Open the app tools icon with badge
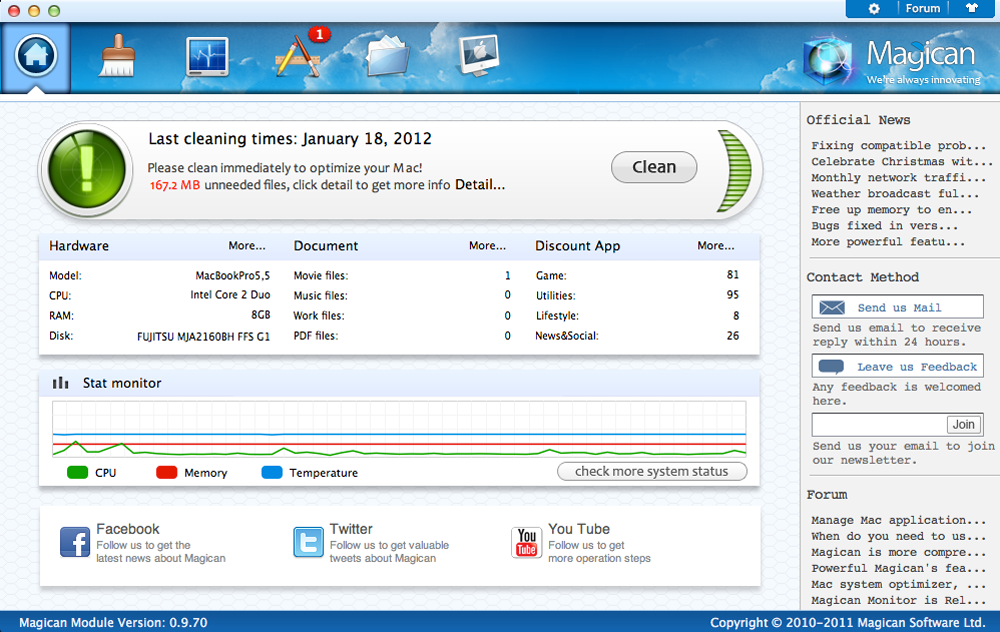The image size is (1000, 632). 298,56
